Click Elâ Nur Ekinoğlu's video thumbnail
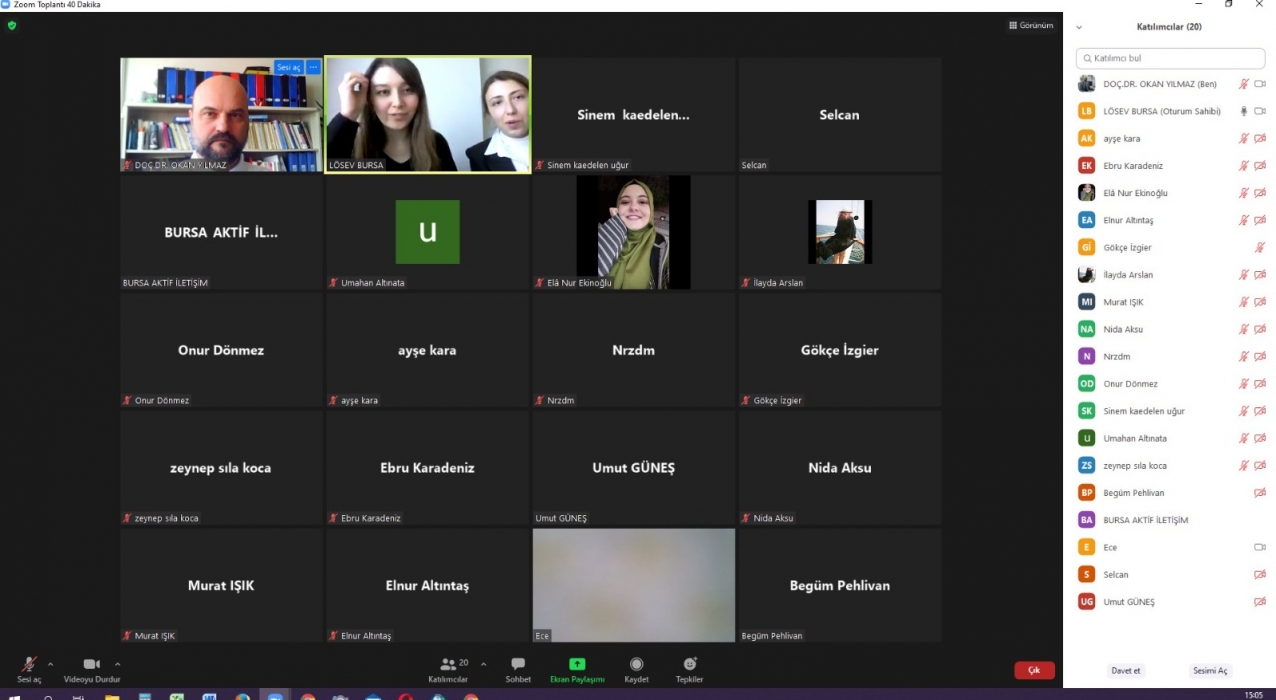1276x700 pixels. coord(633,232)
